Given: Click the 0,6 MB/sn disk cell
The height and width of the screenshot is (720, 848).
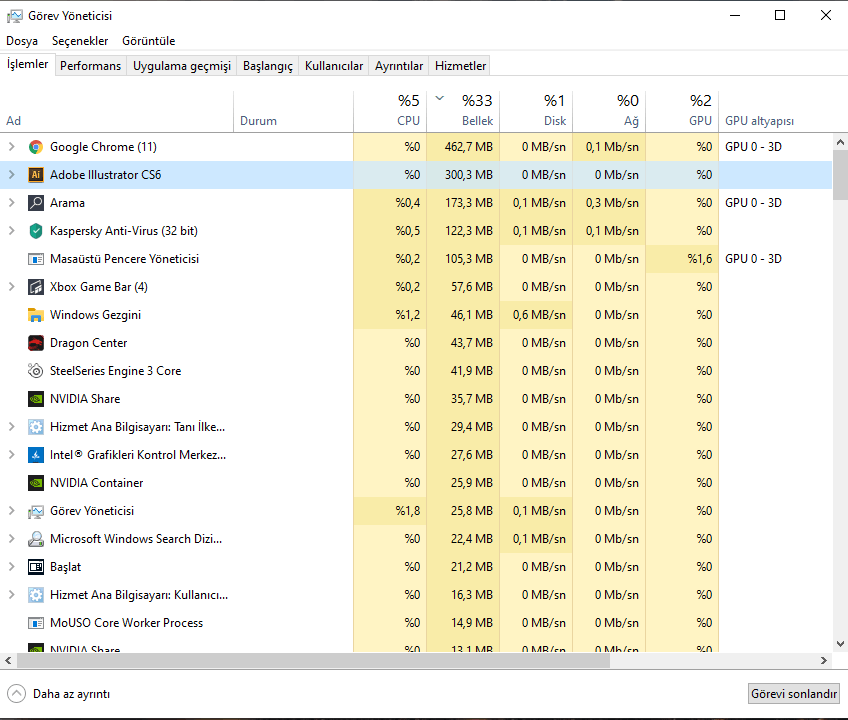Looking at the screenshot, I should pos(536,315).
